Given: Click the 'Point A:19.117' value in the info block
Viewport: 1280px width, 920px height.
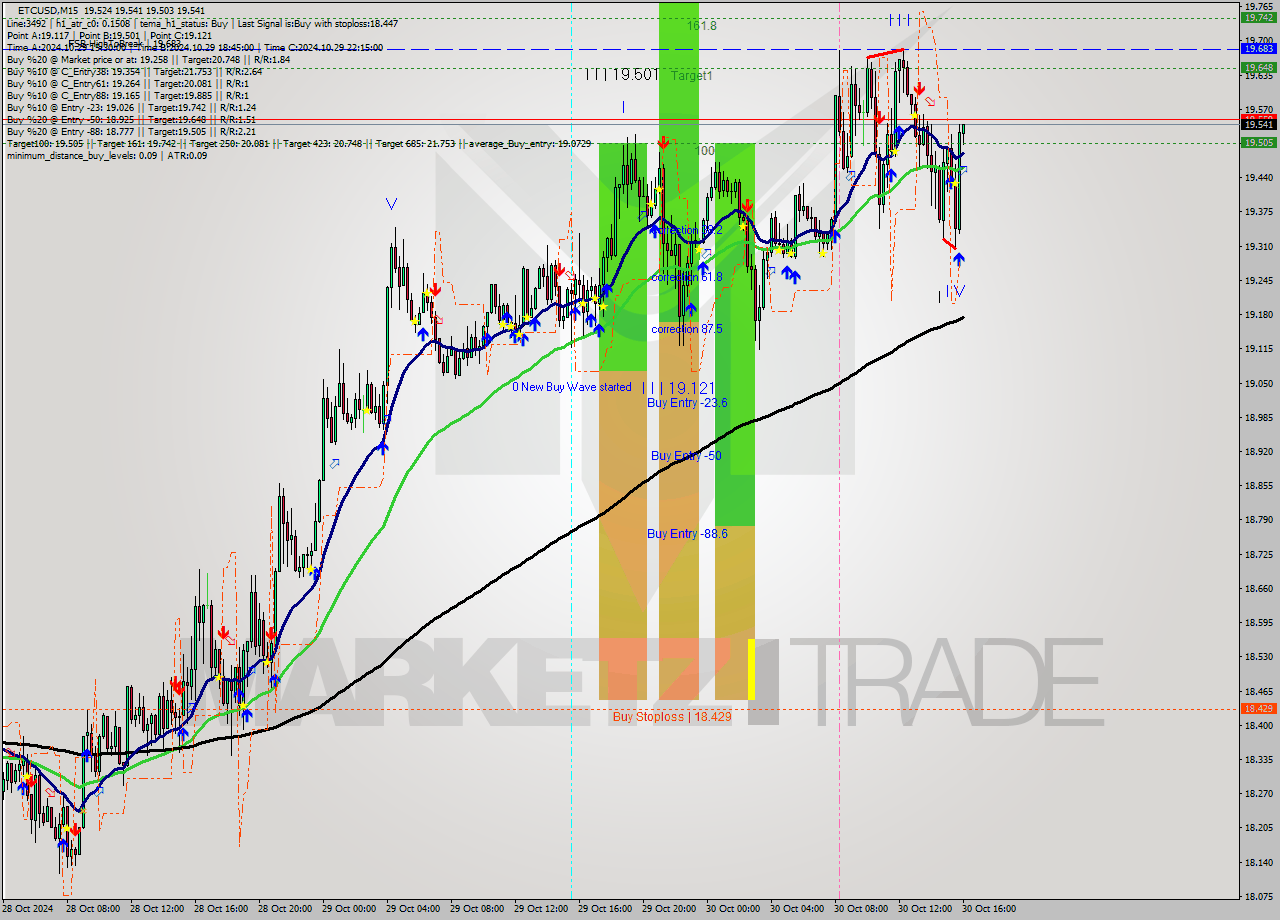Looking at the screenshot, I should click(36, 35).
